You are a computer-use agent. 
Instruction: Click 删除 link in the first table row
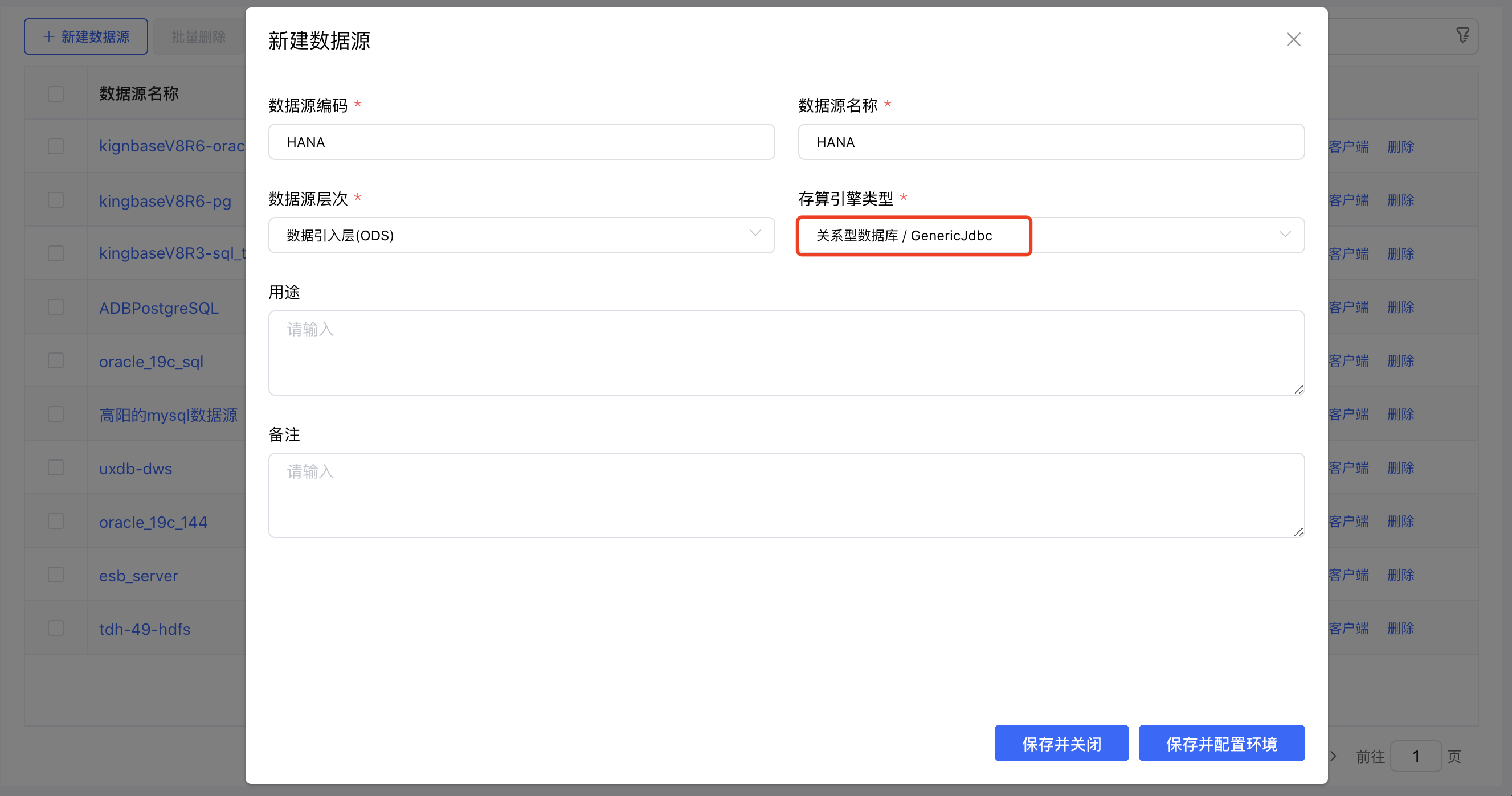pyautogui.click(x=1400, y=147)
